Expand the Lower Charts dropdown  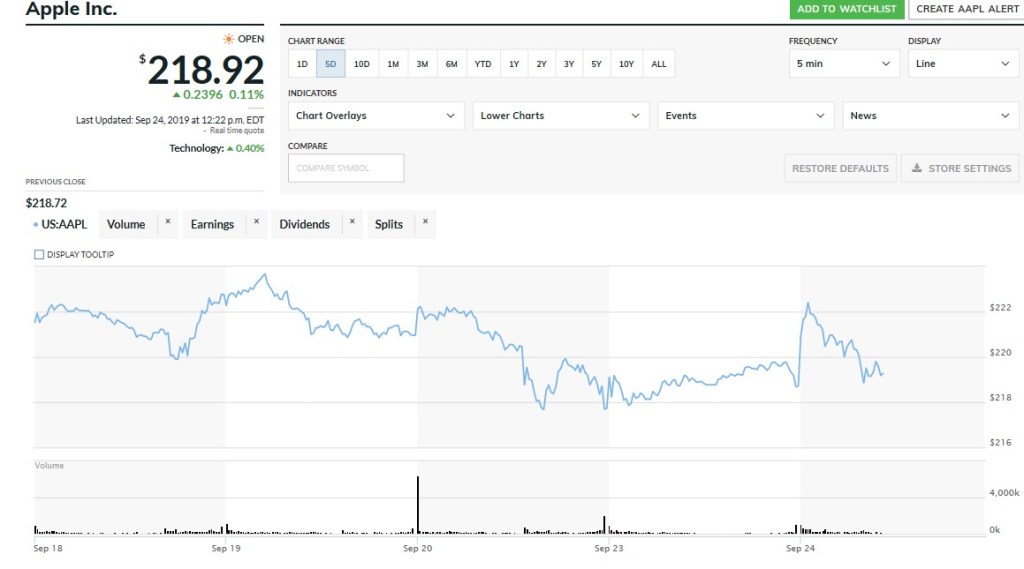pyautogui.click(x=561, y=116)
